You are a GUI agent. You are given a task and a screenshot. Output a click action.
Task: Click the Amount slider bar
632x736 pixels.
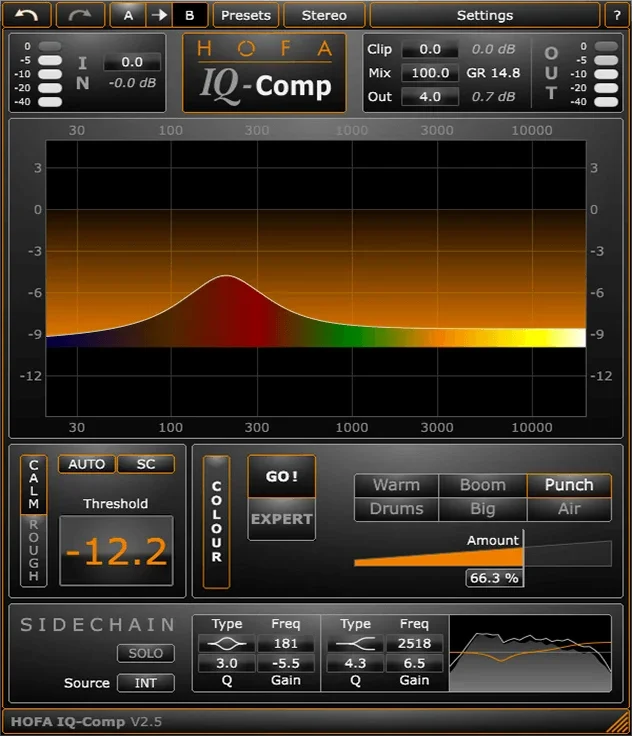click(x=483, y=554)
